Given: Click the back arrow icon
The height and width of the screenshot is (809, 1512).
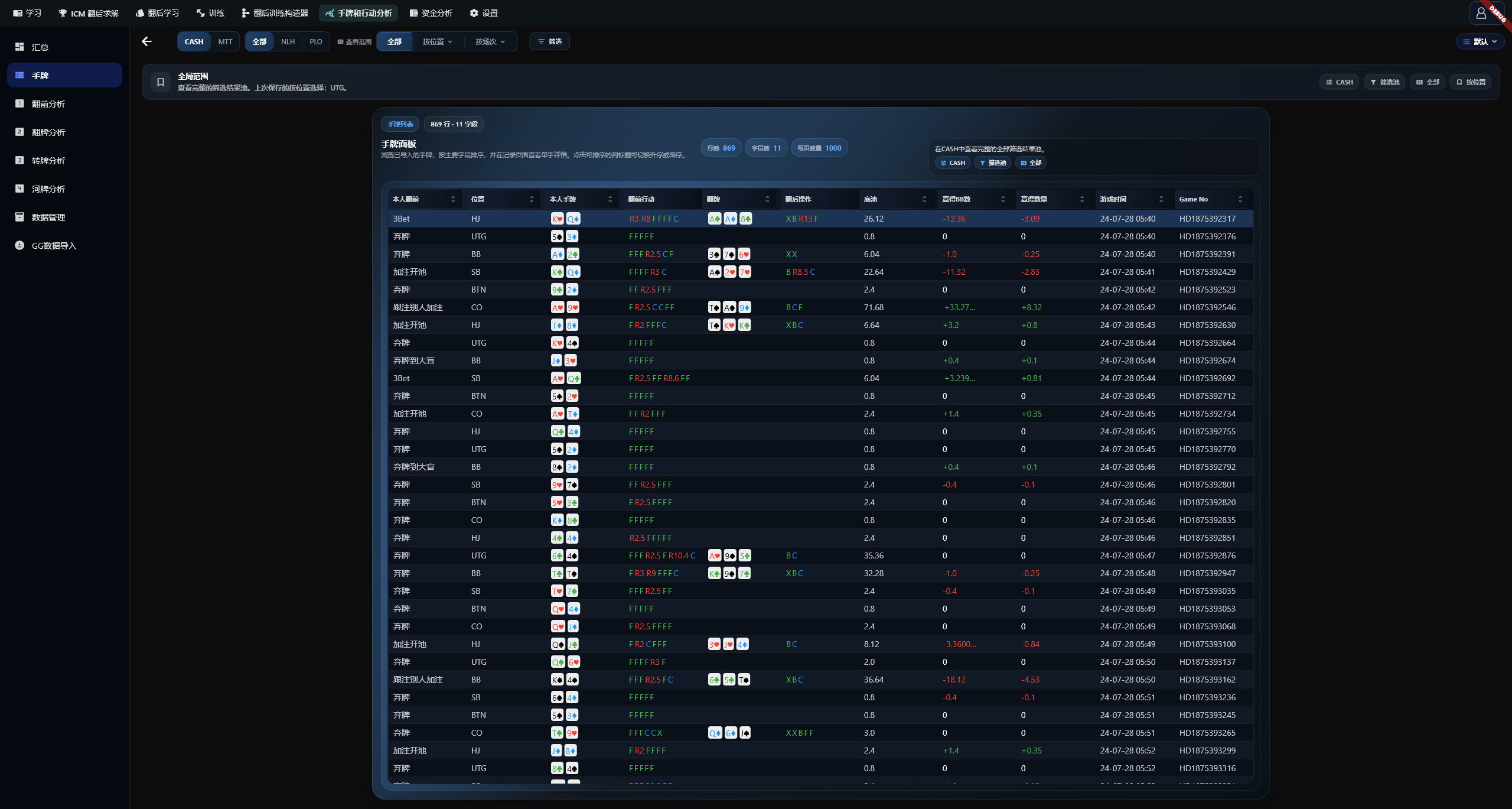Looking at the screenshot, I should pos(146,41).
